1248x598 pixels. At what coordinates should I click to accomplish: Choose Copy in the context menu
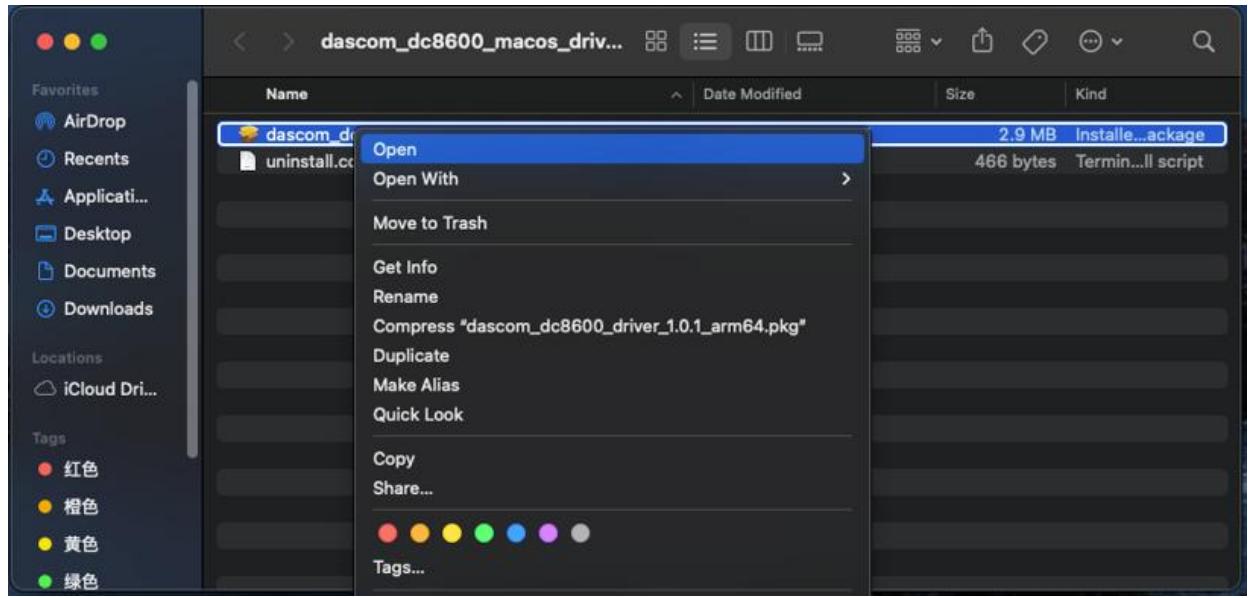[610, 459]
